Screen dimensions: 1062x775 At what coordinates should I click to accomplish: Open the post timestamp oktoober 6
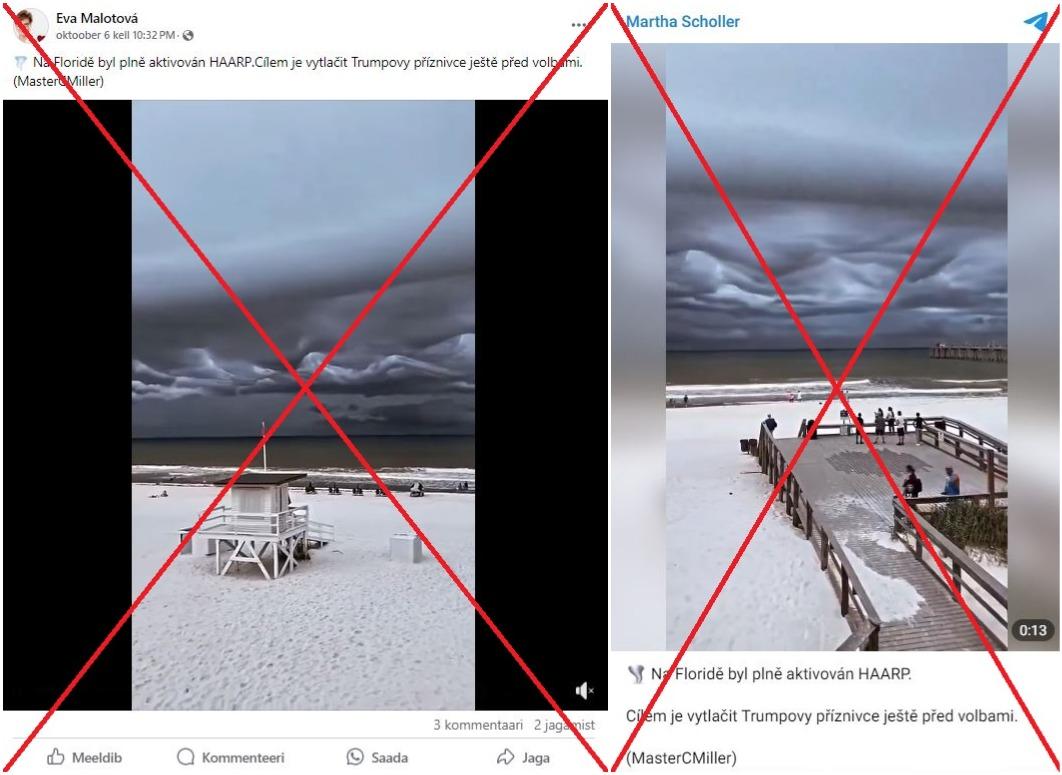pyautogui.click(x=116, y=35)
